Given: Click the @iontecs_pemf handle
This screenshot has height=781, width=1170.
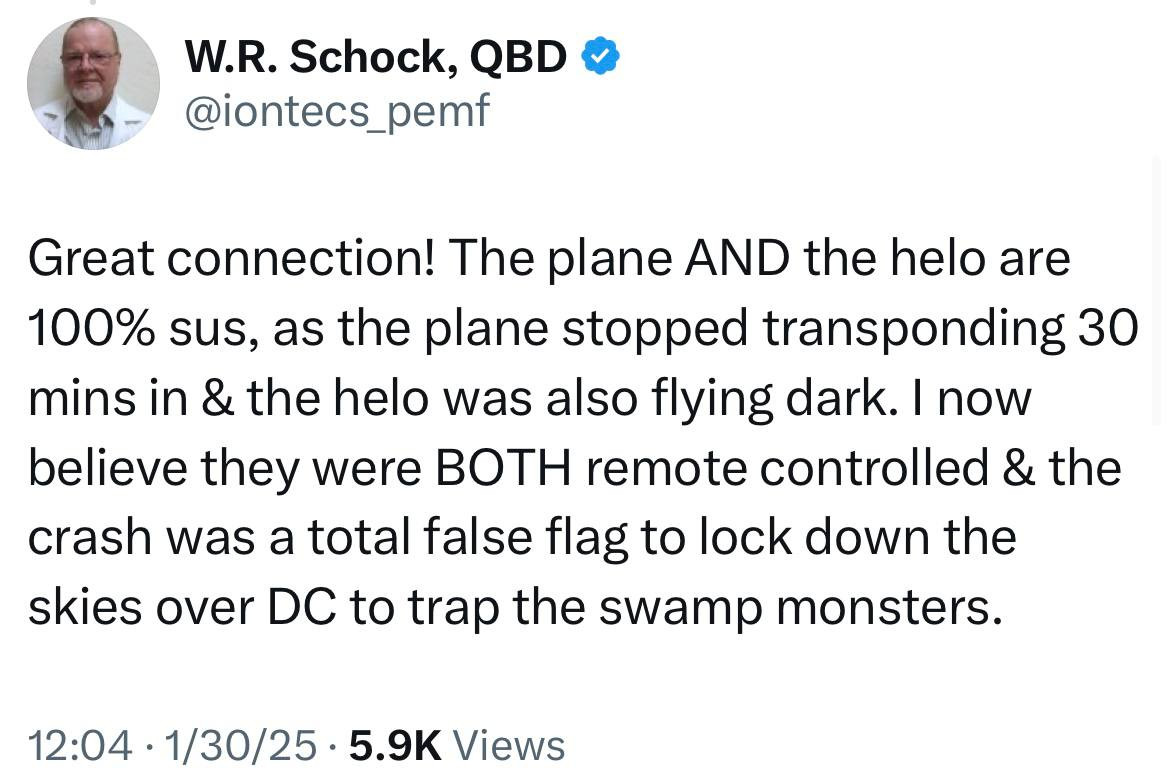Looking at the screenshot, I should (x=337, y=110).
